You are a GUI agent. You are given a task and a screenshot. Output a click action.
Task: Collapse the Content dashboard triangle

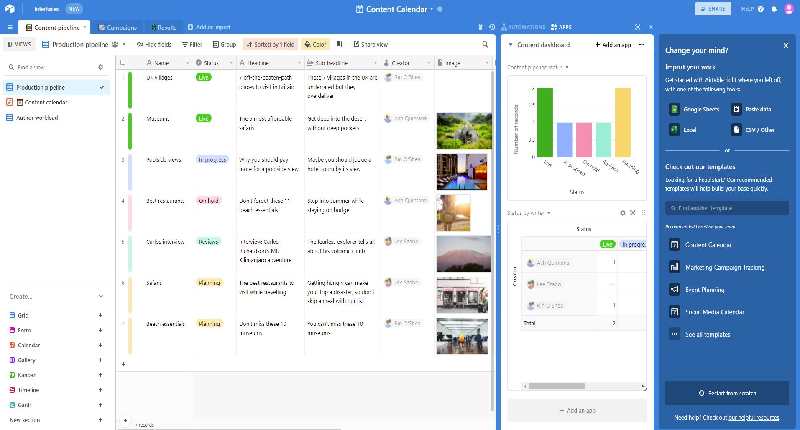click(510, 44)
